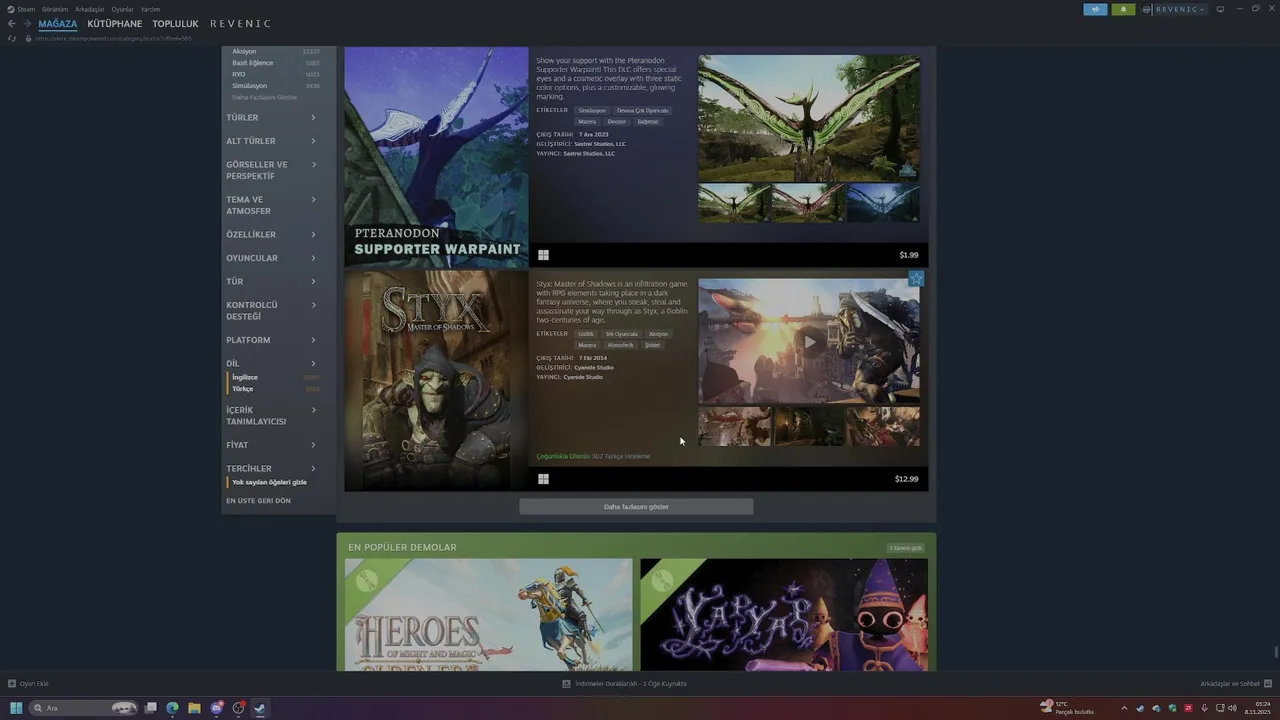Click the Steam logo icon in the menu bar
The width and height of the screenshot is (1280, 720).
coord(11,9)
